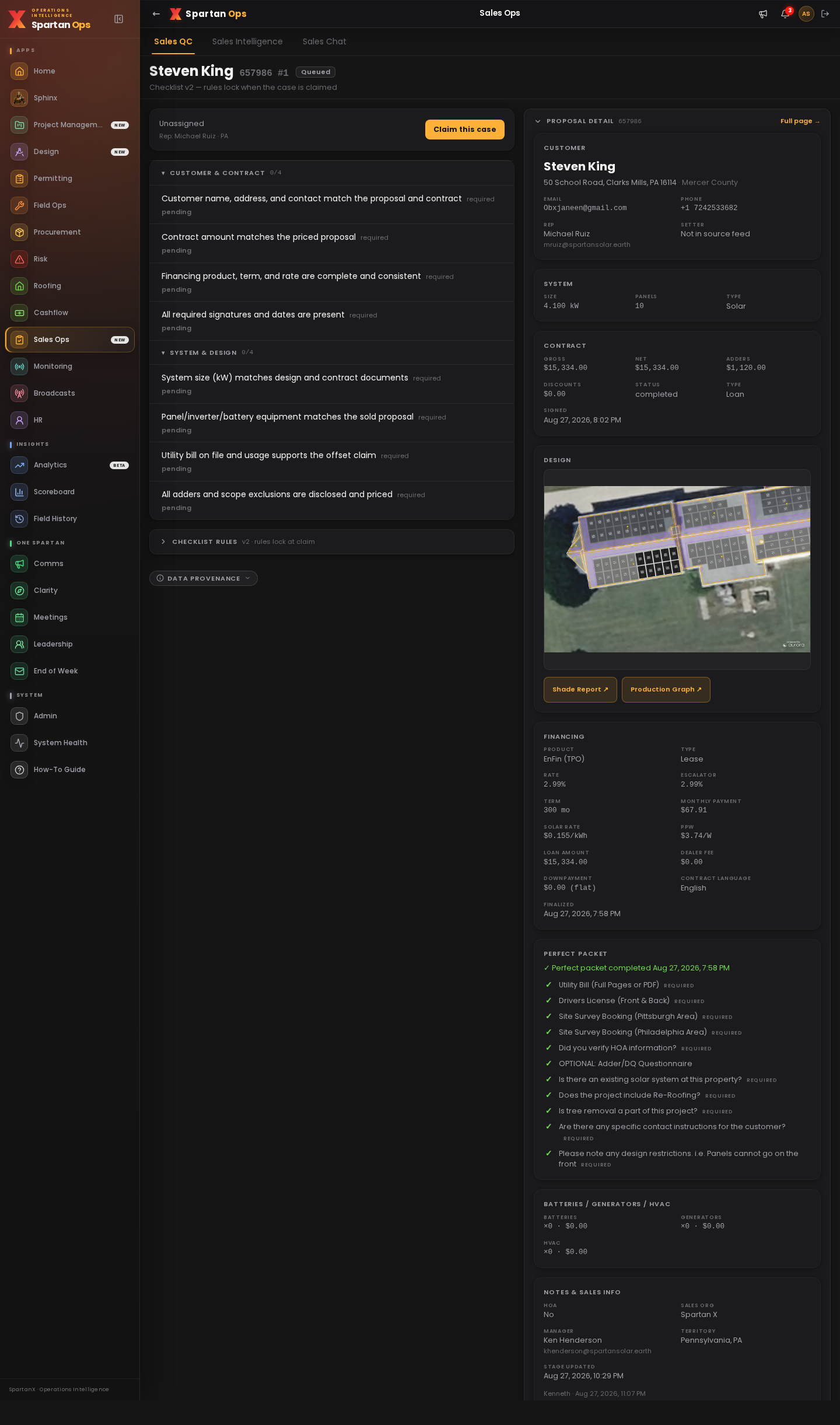Image resolution: width=840 pixels, height=1425 pixels.
Task: Open the Sales Chat tab
Action: tap(324, 41)
